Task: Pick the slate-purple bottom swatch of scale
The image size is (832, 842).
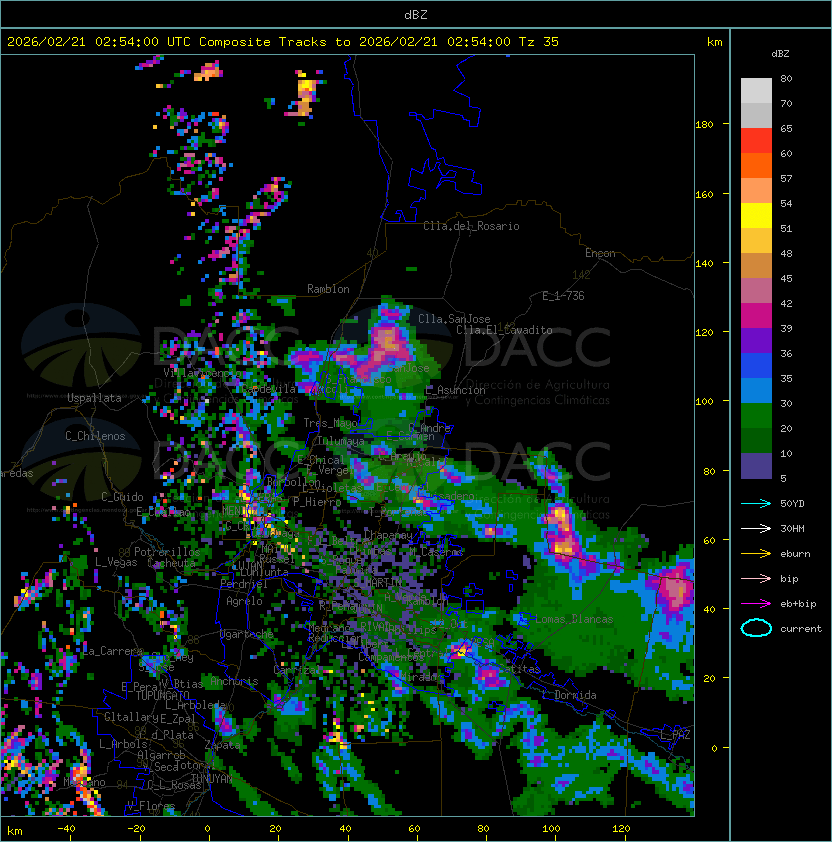Action: [756, 466]
